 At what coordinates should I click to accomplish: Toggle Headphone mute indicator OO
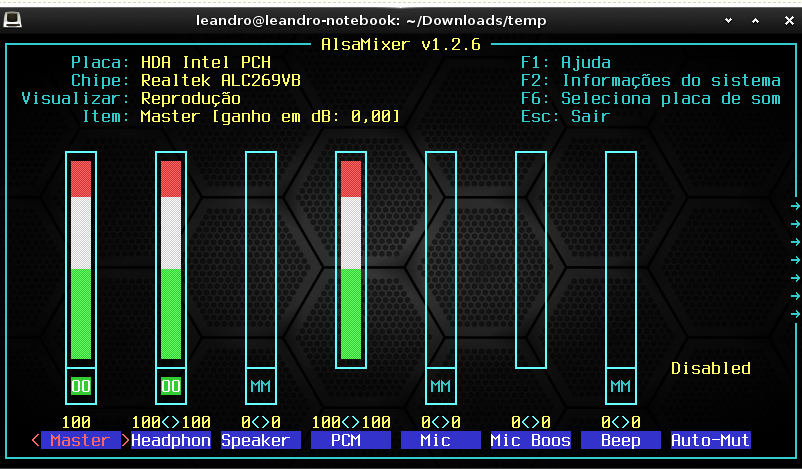(x=171, y=386)
